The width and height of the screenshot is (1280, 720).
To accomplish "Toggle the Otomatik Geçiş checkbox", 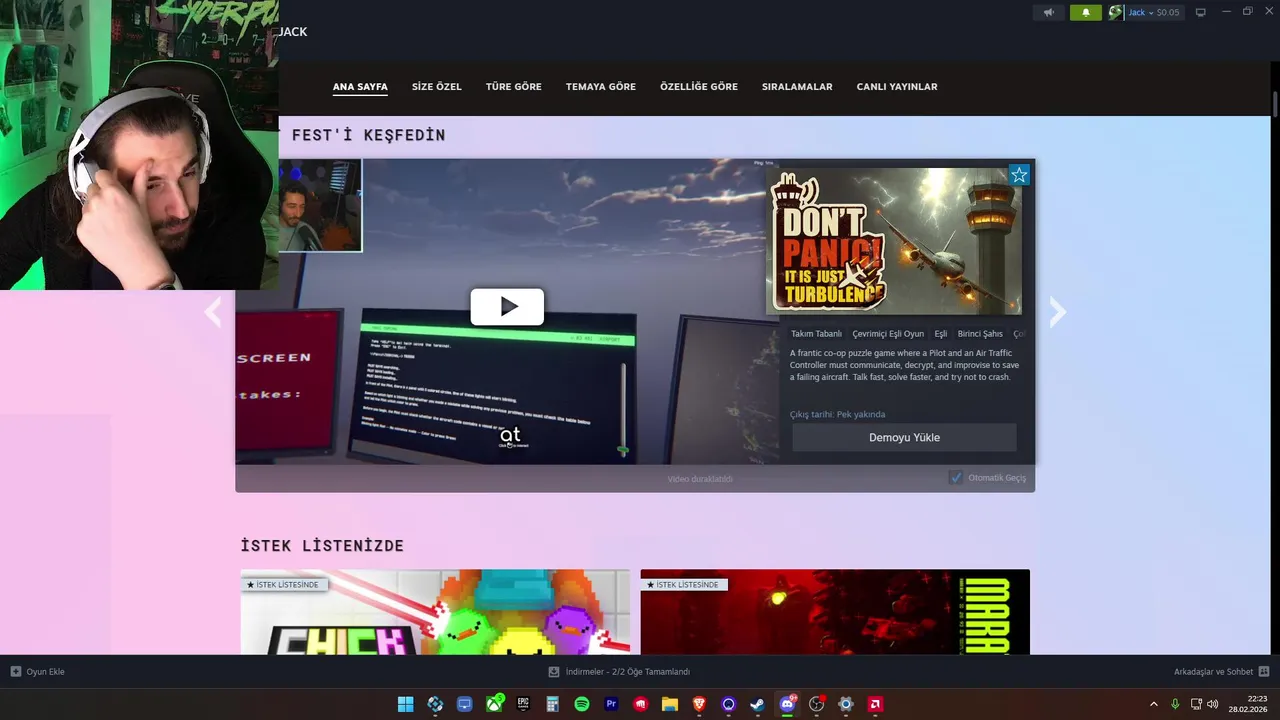I will coord(956,478).
